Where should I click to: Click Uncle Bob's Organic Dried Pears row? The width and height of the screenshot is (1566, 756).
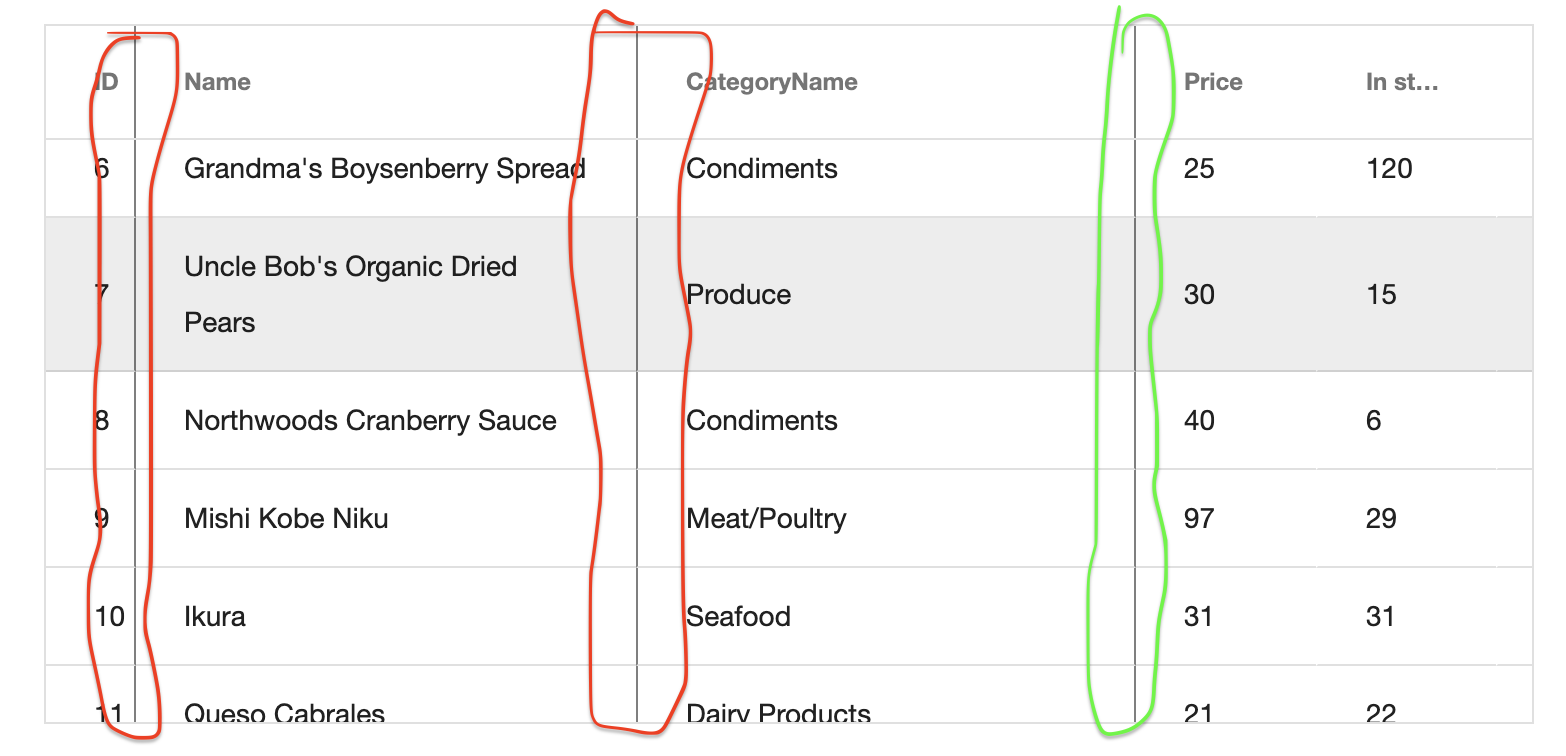(350, 294)
